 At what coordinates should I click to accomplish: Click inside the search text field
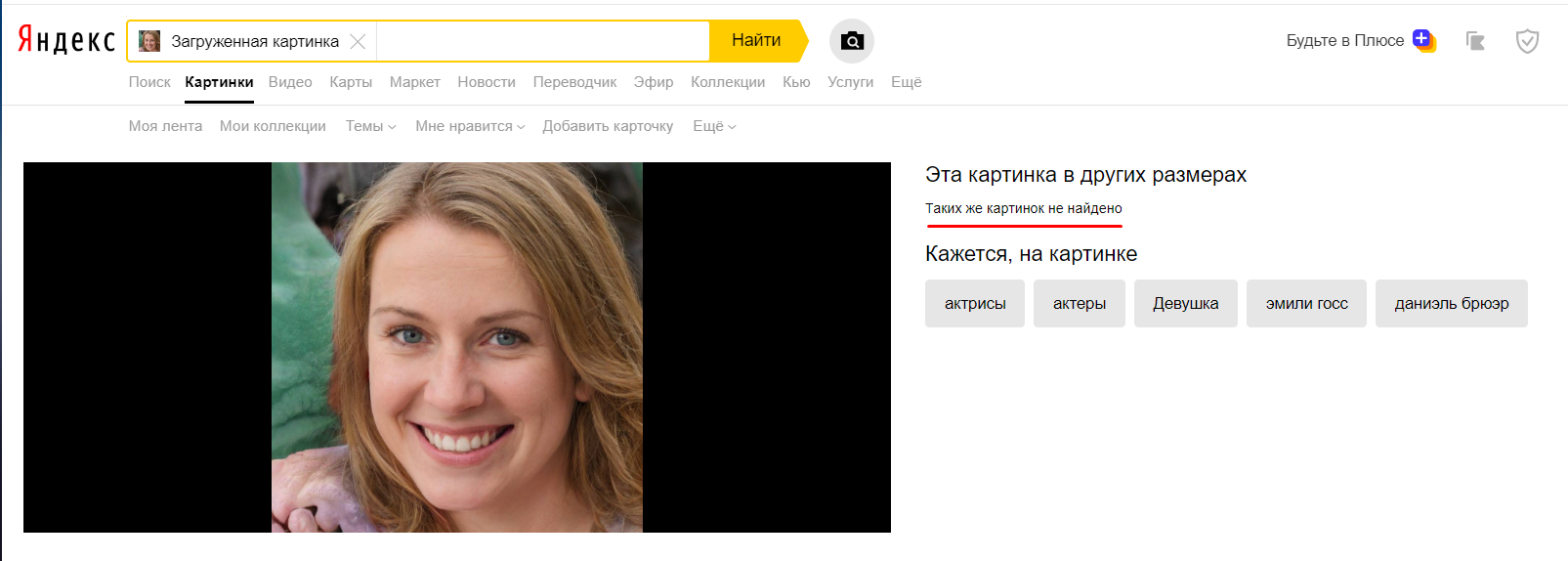[542, 41]
